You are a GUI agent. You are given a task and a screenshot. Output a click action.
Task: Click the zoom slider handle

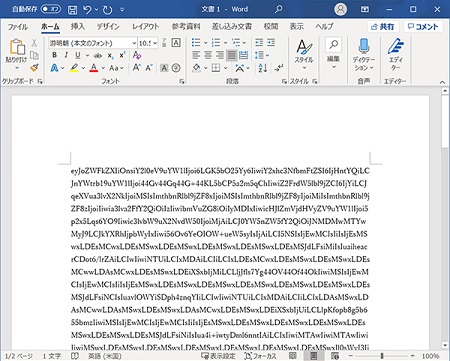[382, 356]
